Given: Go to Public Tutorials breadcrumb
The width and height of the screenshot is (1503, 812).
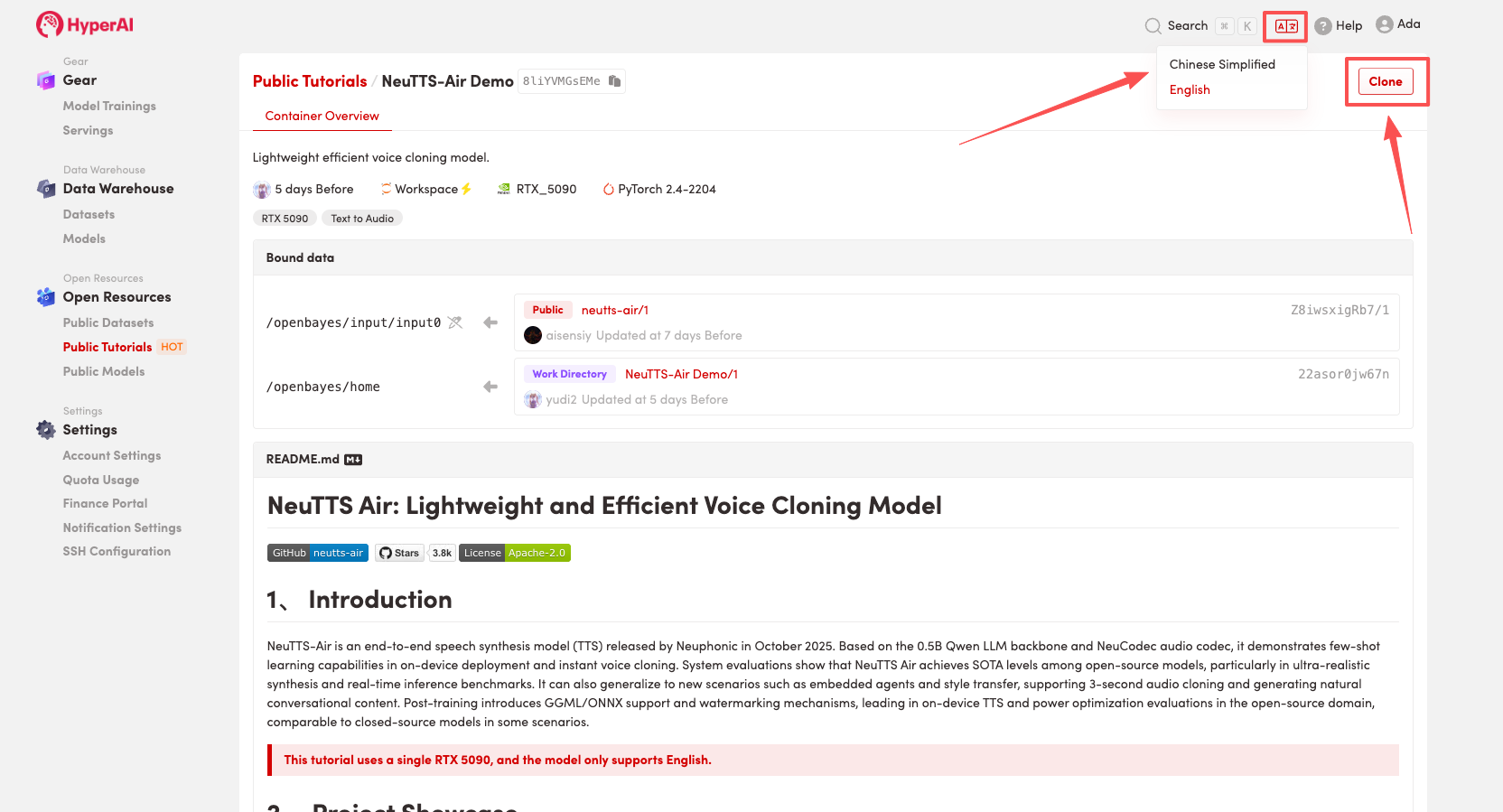Looking at the screenshot, I should [310, 81].
